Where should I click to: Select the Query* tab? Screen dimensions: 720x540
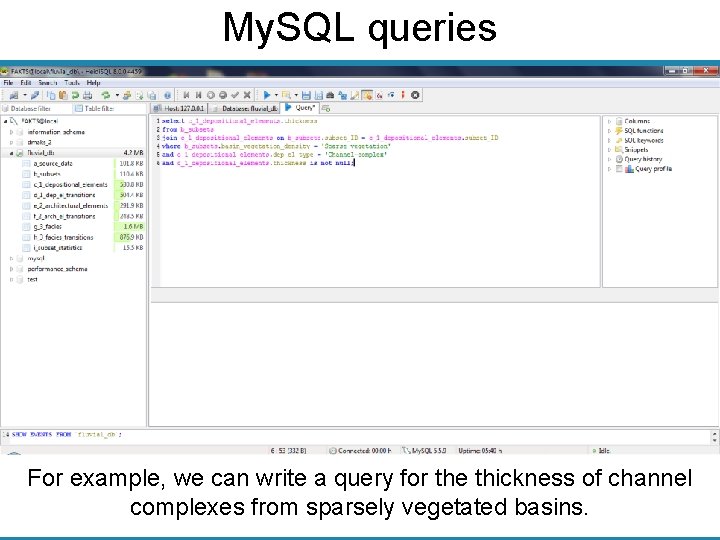pyautogui.click(x=300, y=107)
